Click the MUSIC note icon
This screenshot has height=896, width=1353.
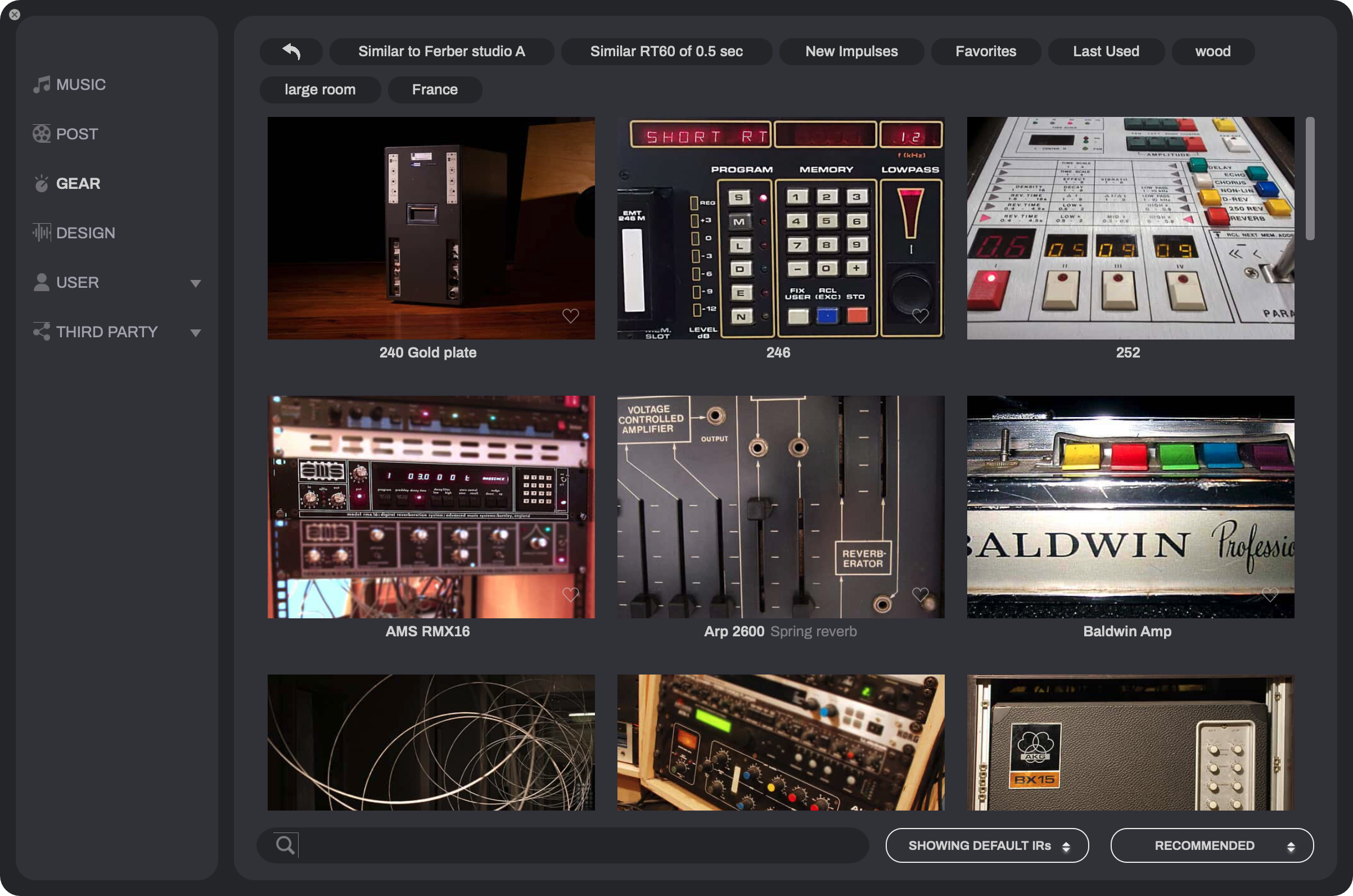coord(41,84)
